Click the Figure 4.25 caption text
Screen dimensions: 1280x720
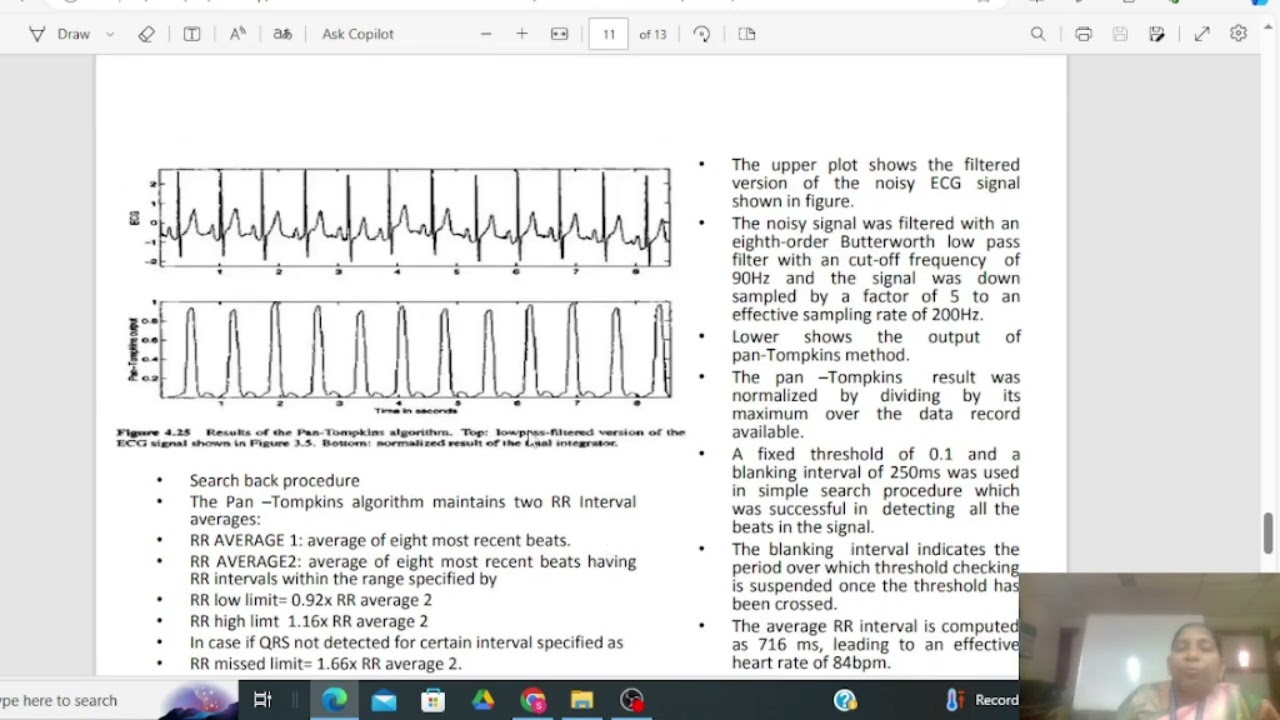(401, 437)
